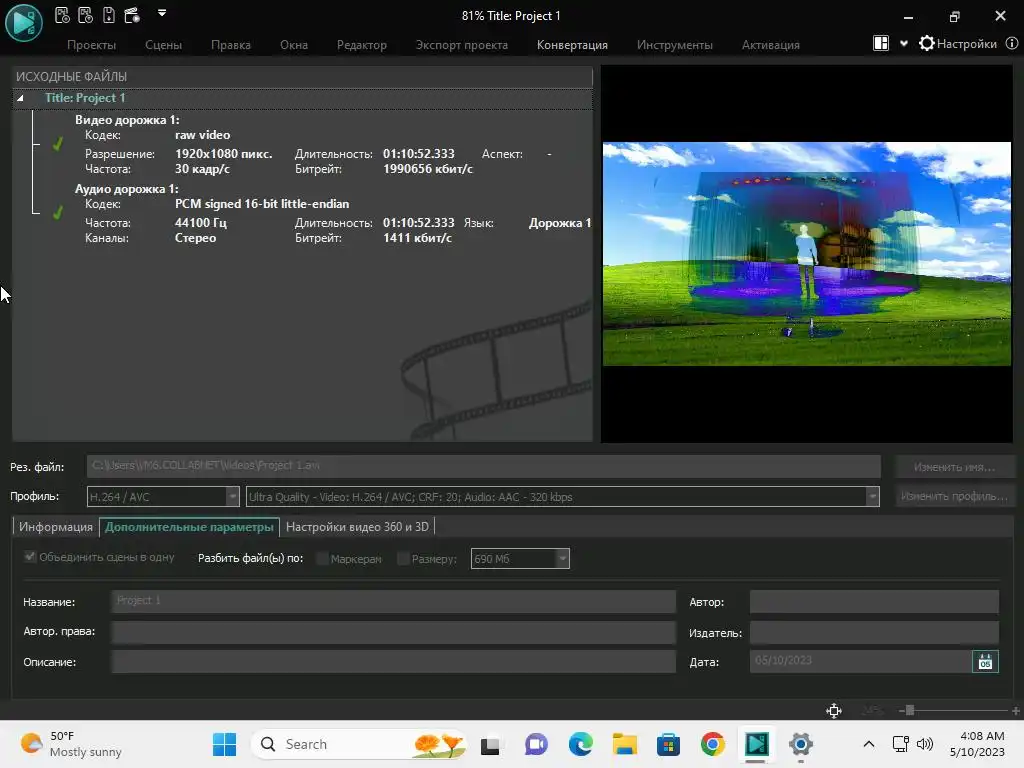Click the 44100 Гц frequency value
Image resolution: width=1024 pixels, height=768 pixels.
(200, 223)
